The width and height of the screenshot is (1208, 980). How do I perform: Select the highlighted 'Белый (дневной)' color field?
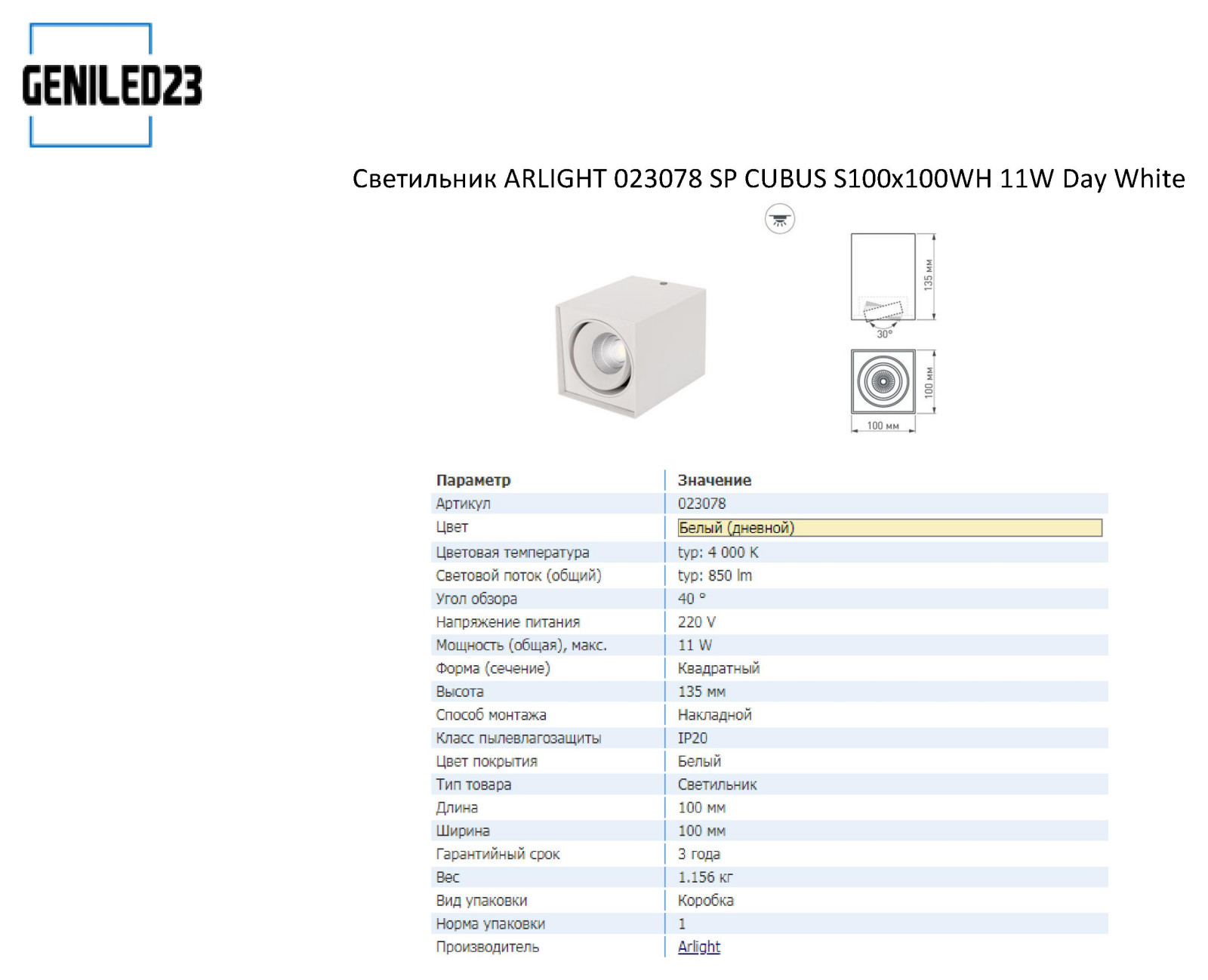[889, 528]
